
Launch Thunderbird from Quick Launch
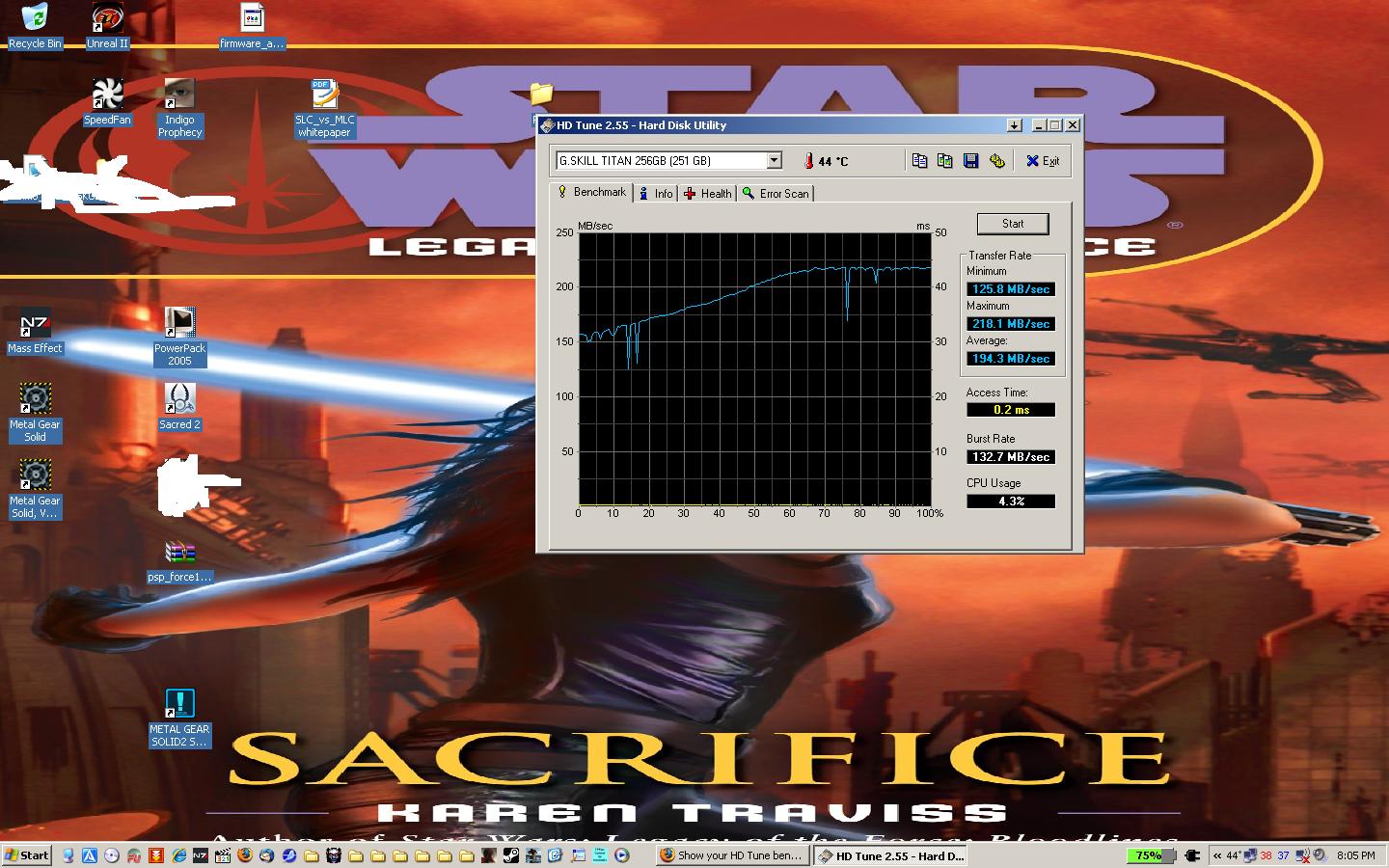[x=267, y=855]
